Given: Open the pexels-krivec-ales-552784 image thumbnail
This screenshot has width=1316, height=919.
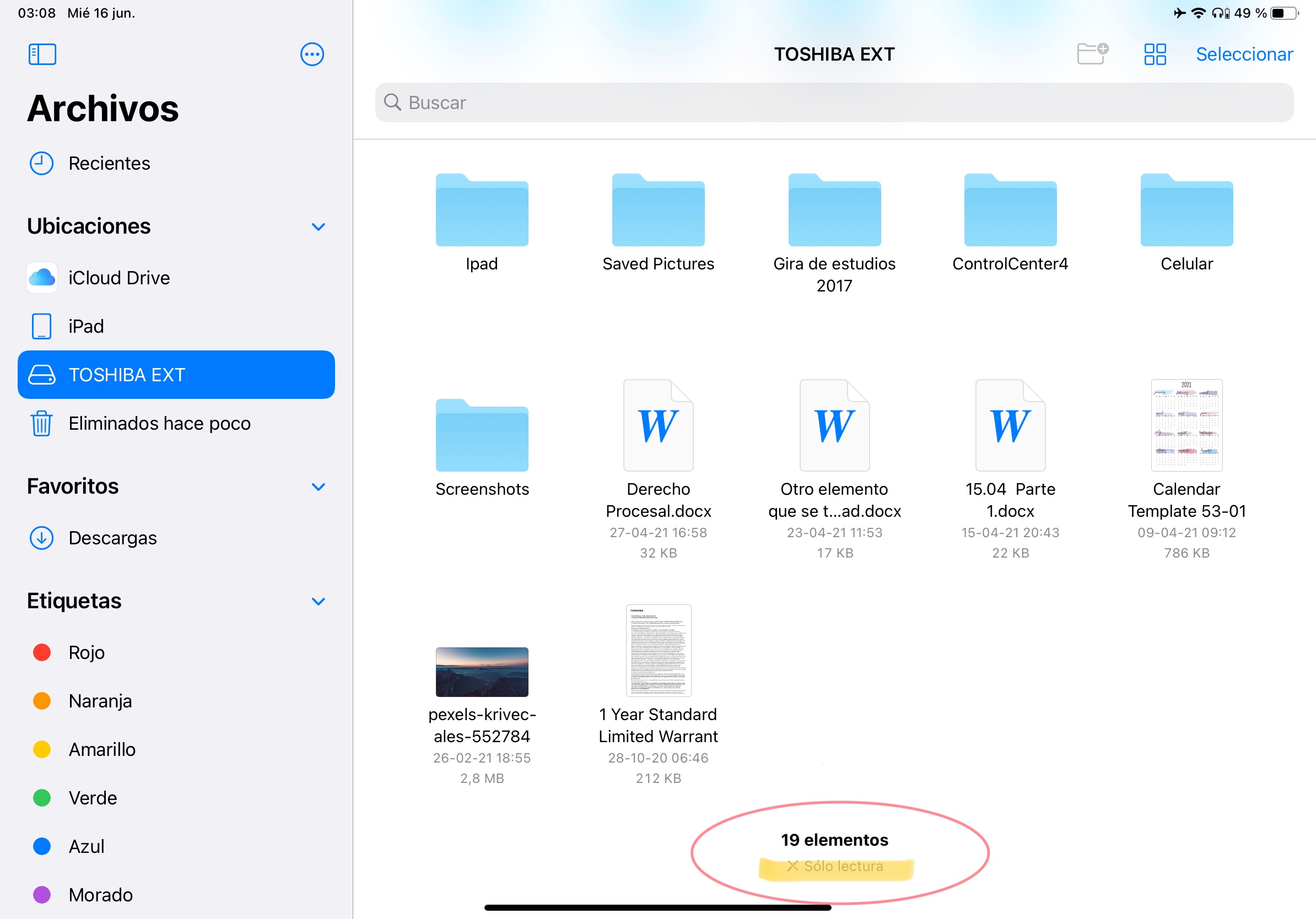Looking at the screenshot, I should click(x=482, y=672).
